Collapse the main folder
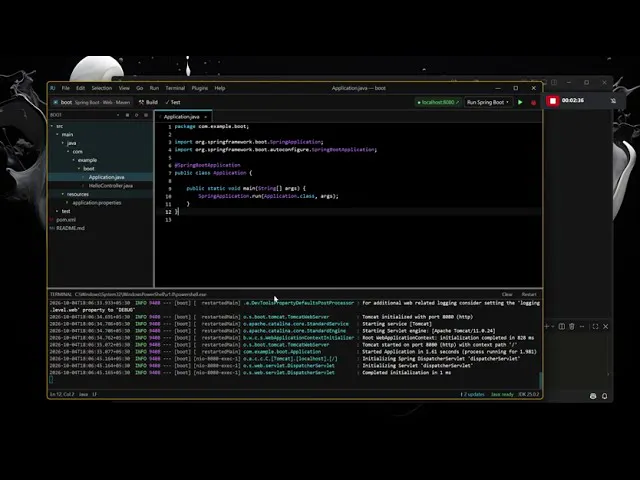640x480 pixels. [x=58, y=135]
